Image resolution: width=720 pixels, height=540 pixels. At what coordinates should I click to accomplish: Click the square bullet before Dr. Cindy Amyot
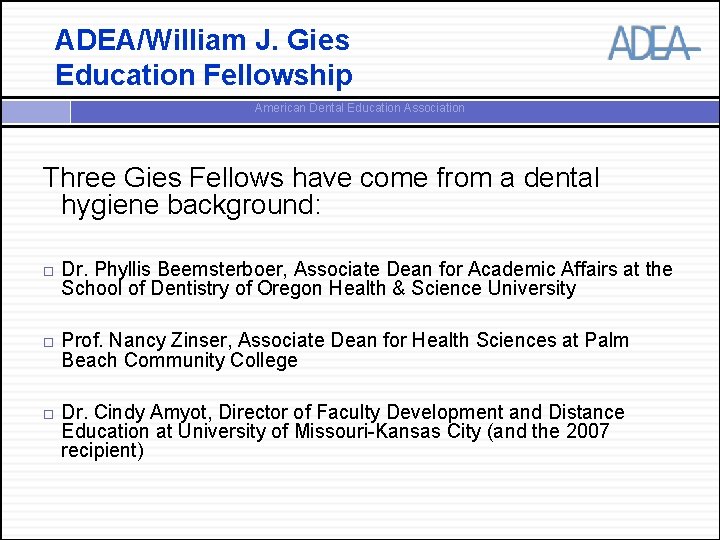48,414
